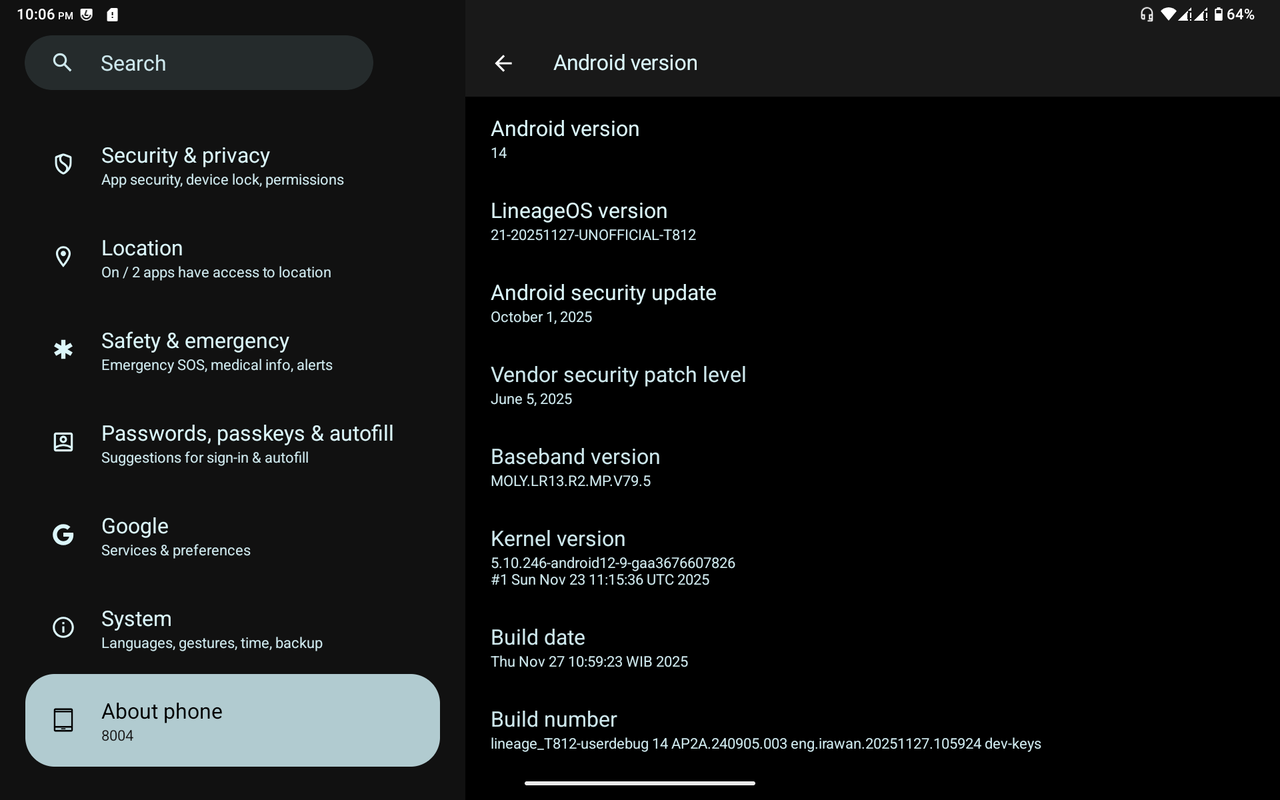Open Location settings
The height and width of the screenshot is (800, 1280).
tap(232, 259)
